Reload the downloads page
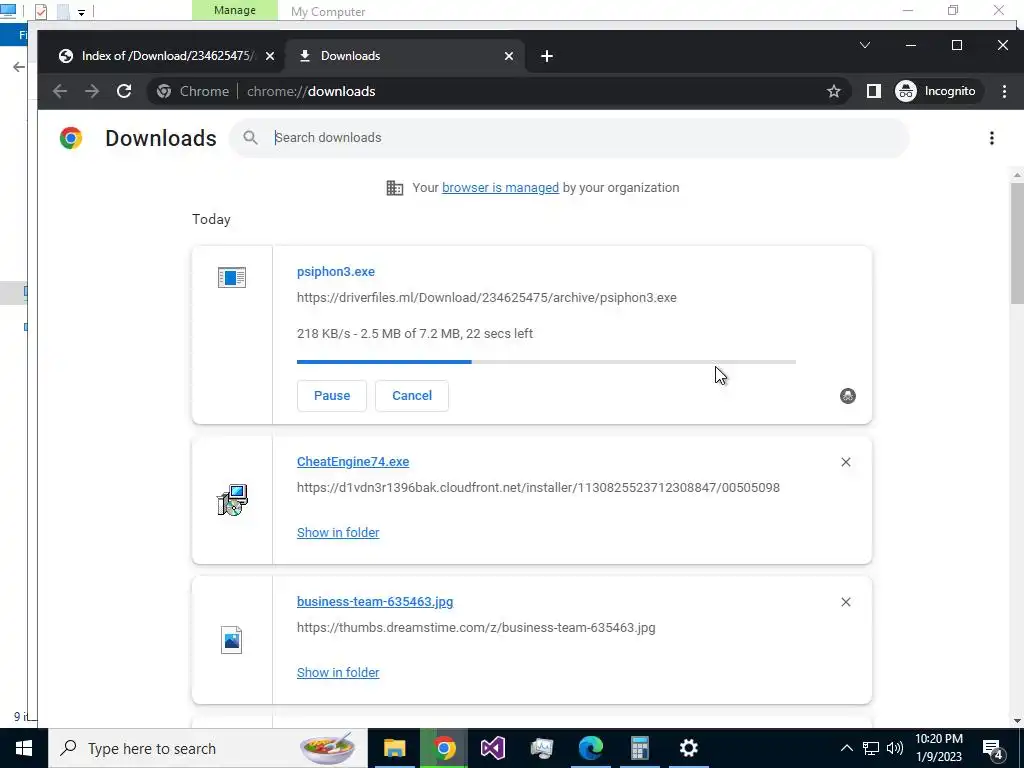Viewport: 1024px width, 768px height. pyautogui.click(x=124, y=91)
